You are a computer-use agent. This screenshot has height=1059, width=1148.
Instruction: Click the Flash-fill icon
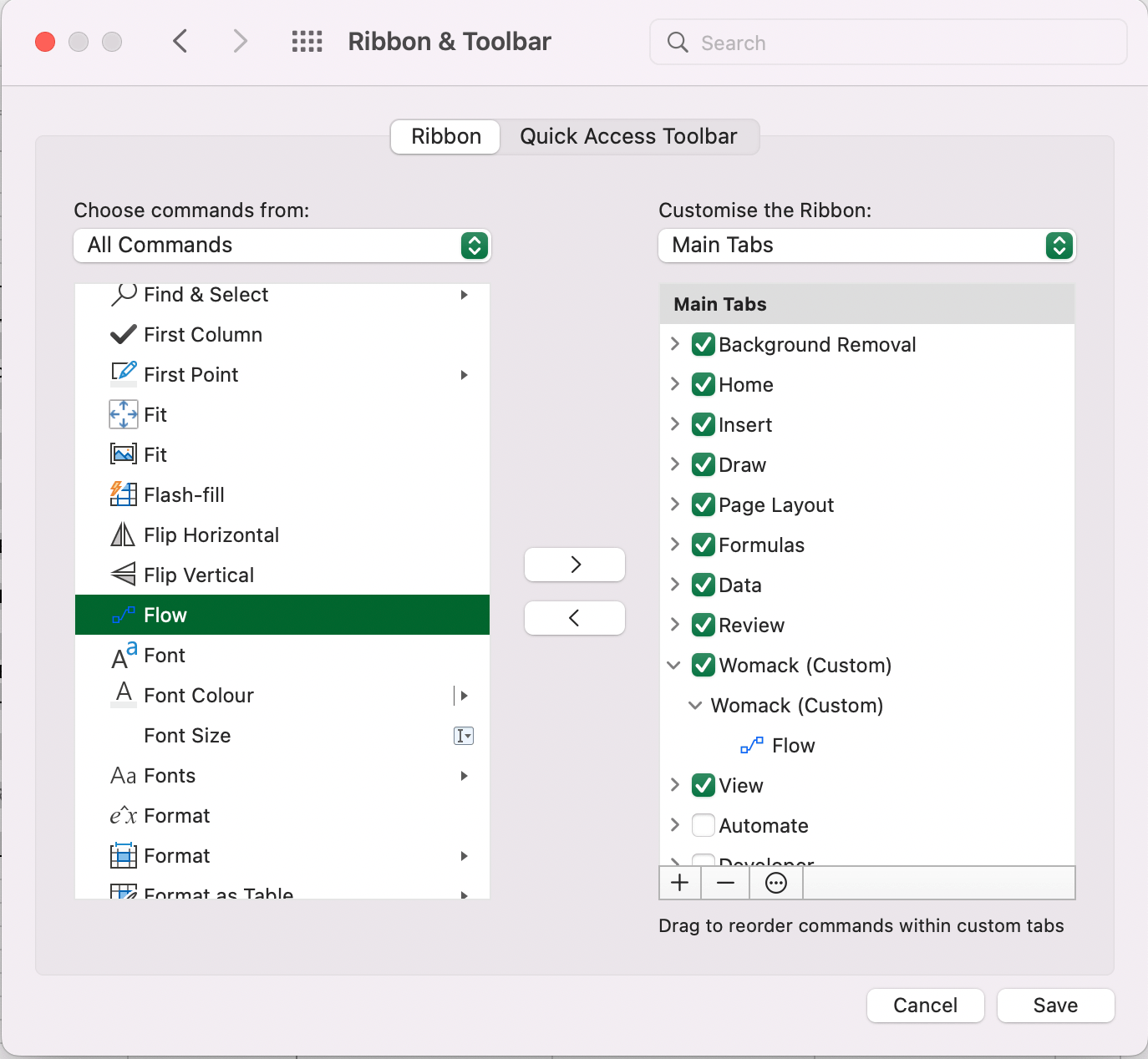click(124, 494)
